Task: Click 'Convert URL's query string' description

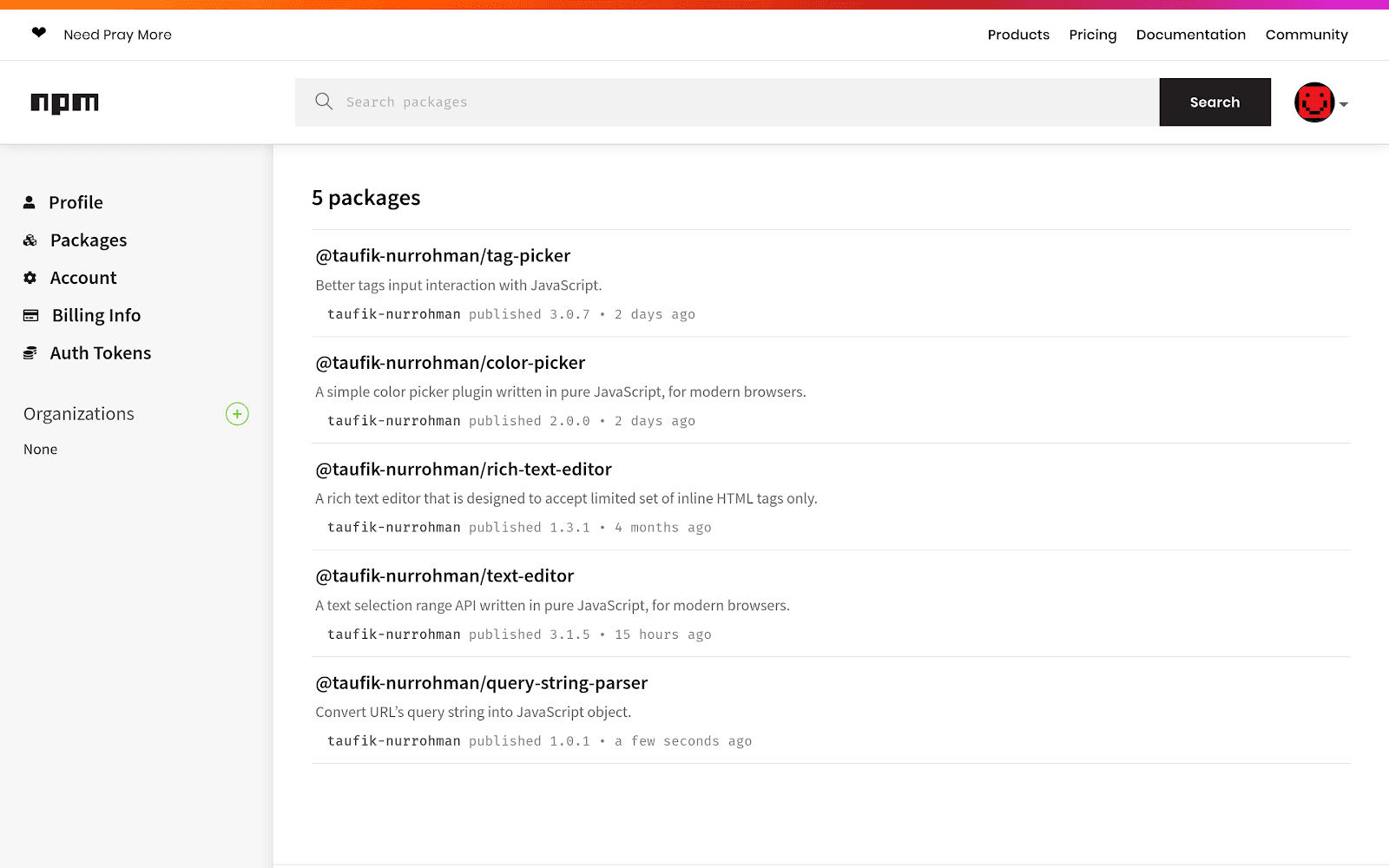Action: pos(473,713)
